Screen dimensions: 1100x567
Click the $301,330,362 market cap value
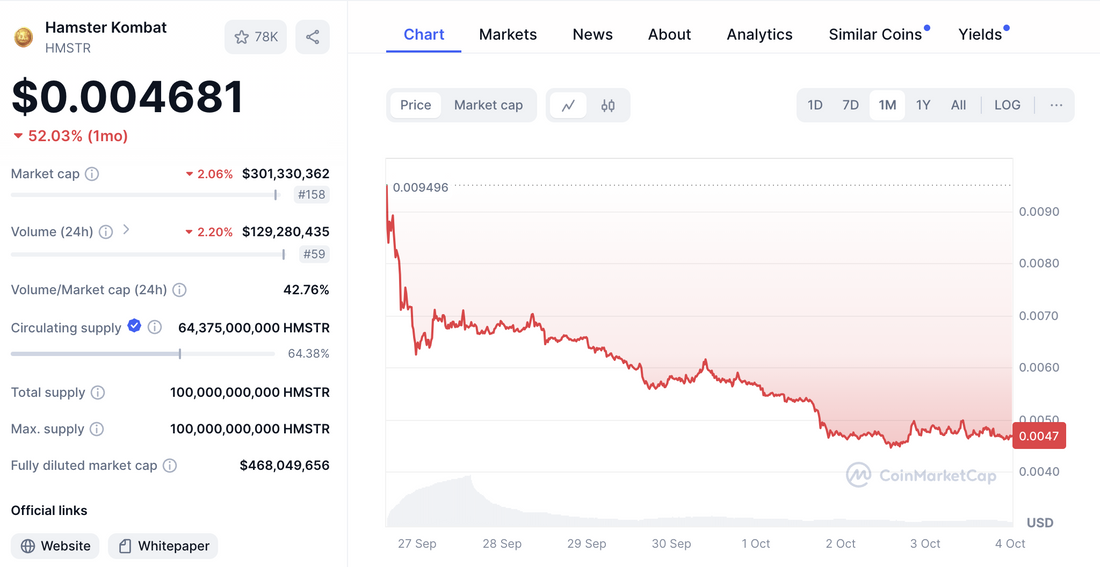click(286, 173)
